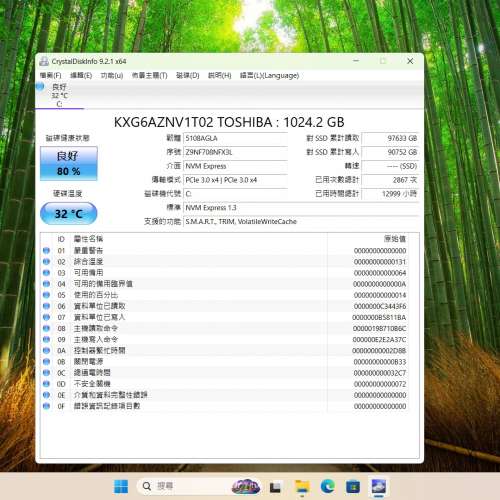This screenshot has height=500, width=500.
Task: Click status dot of attribute row 0C
Action: pos(46,373)
